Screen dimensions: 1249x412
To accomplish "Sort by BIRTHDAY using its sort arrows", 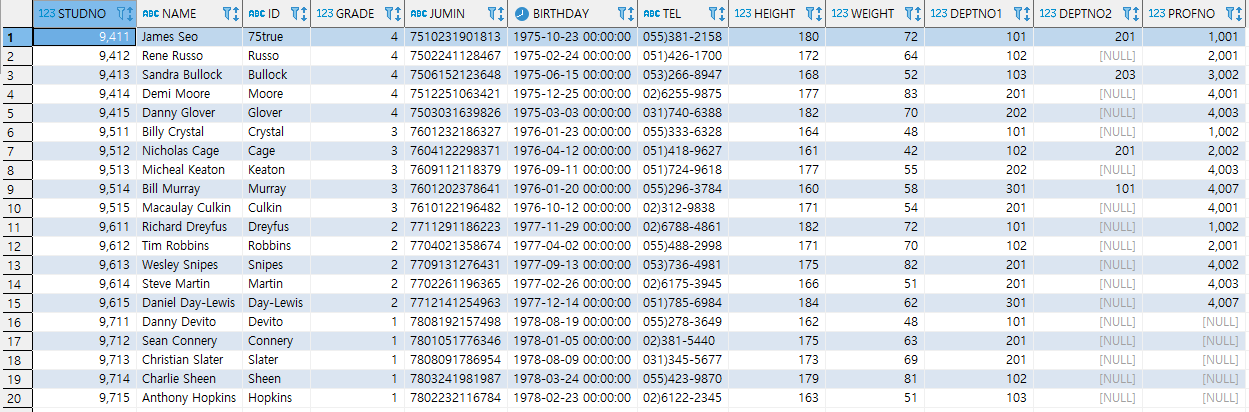I will (631, 14).
